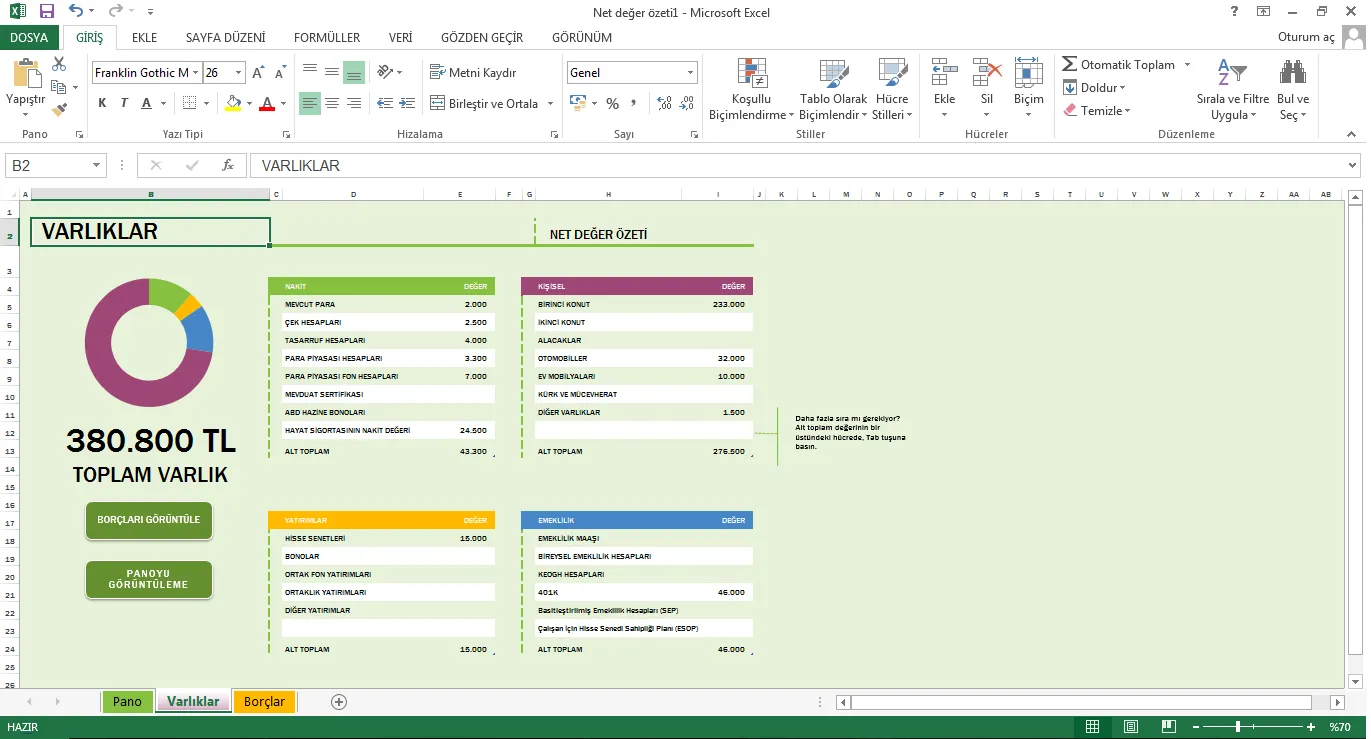Toggle Metni Kaydır wrap text
The width and height of the screenshot is (1371, 739).
point(473,73)
